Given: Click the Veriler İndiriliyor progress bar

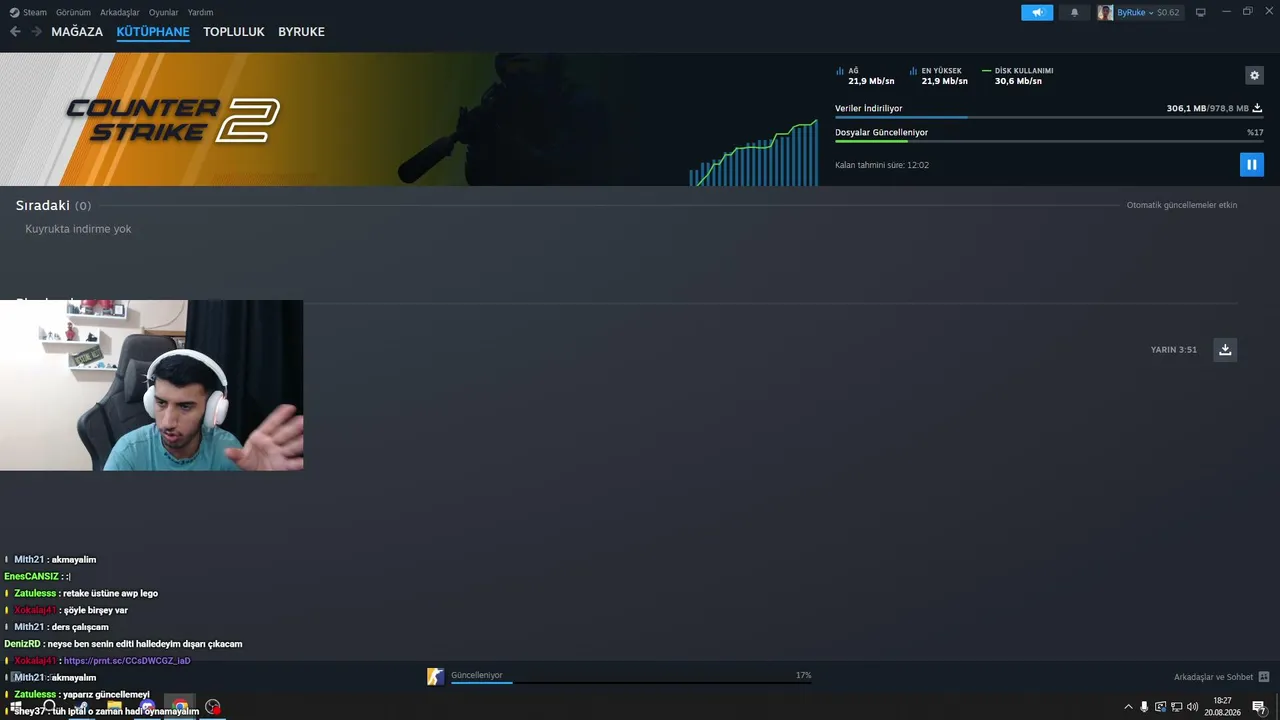Looking at the screenshot, I should [x=1049, y=118].
